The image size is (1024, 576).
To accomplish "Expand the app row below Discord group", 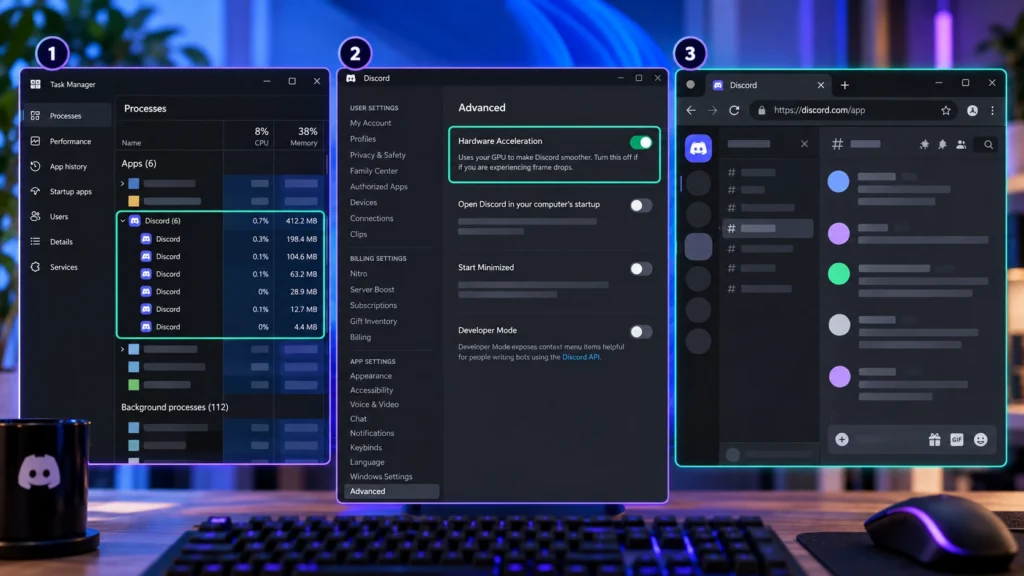I will click(123, 349).
